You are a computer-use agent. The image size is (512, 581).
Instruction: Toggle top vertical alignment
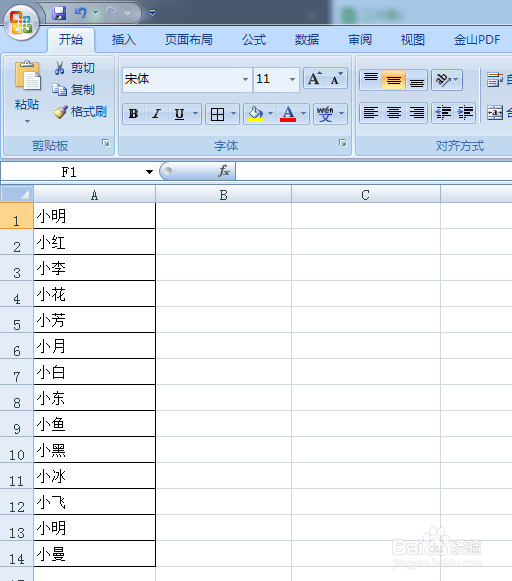371,80
